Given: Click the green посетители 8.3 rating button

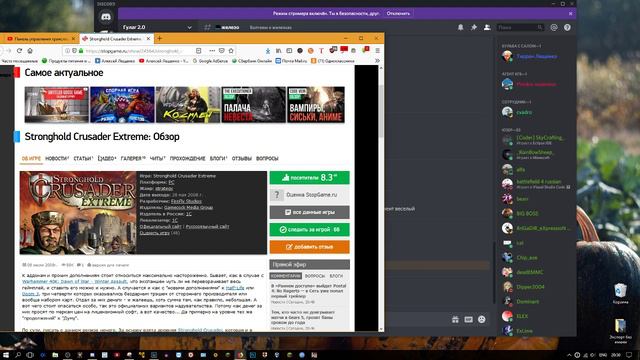Looking at the screenshot, I should [309, 178].
